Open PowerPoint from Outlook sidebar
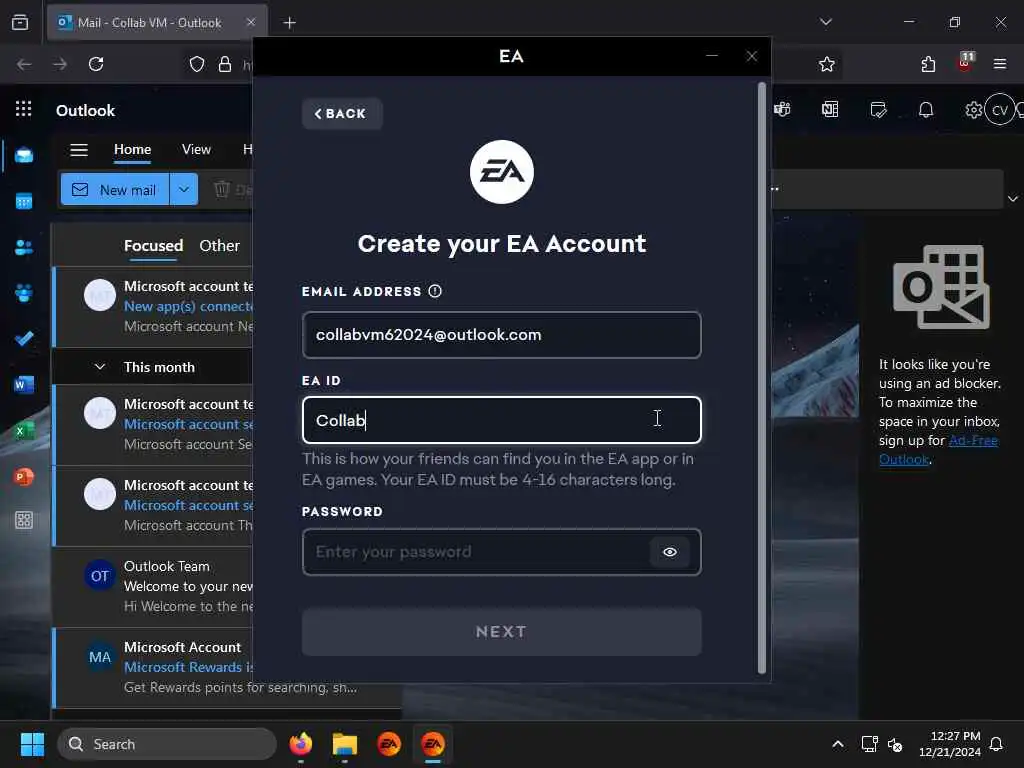Screen dimensions: 1024x768 point(24,477)
